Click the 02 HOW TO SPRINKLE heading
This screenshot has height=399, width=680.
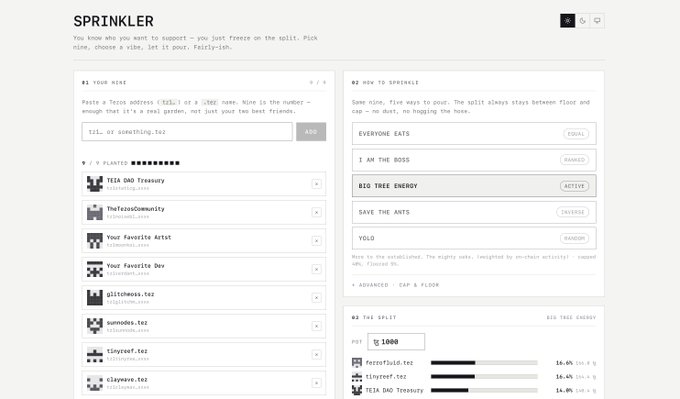(x=385, y=82)
